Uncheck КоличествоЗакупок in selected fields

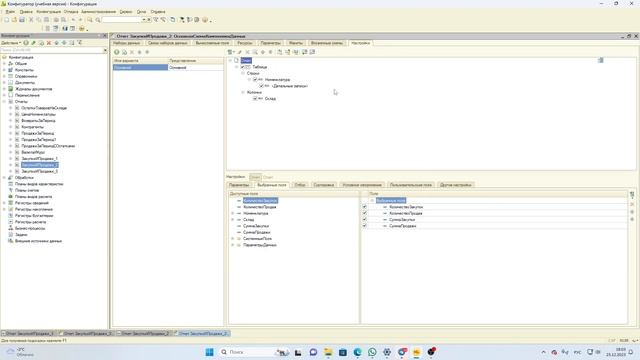point(364,207)
